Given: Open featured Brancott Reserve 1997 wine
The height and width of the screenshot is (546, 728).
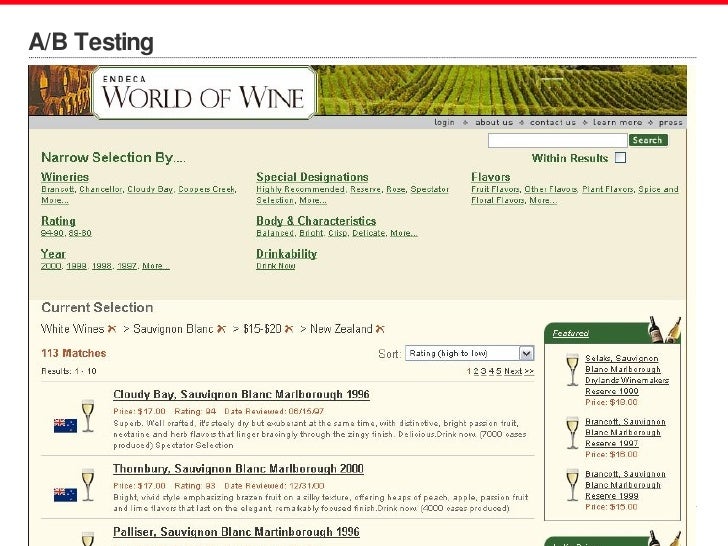Looking at the screenshot, I should point(625,433).
